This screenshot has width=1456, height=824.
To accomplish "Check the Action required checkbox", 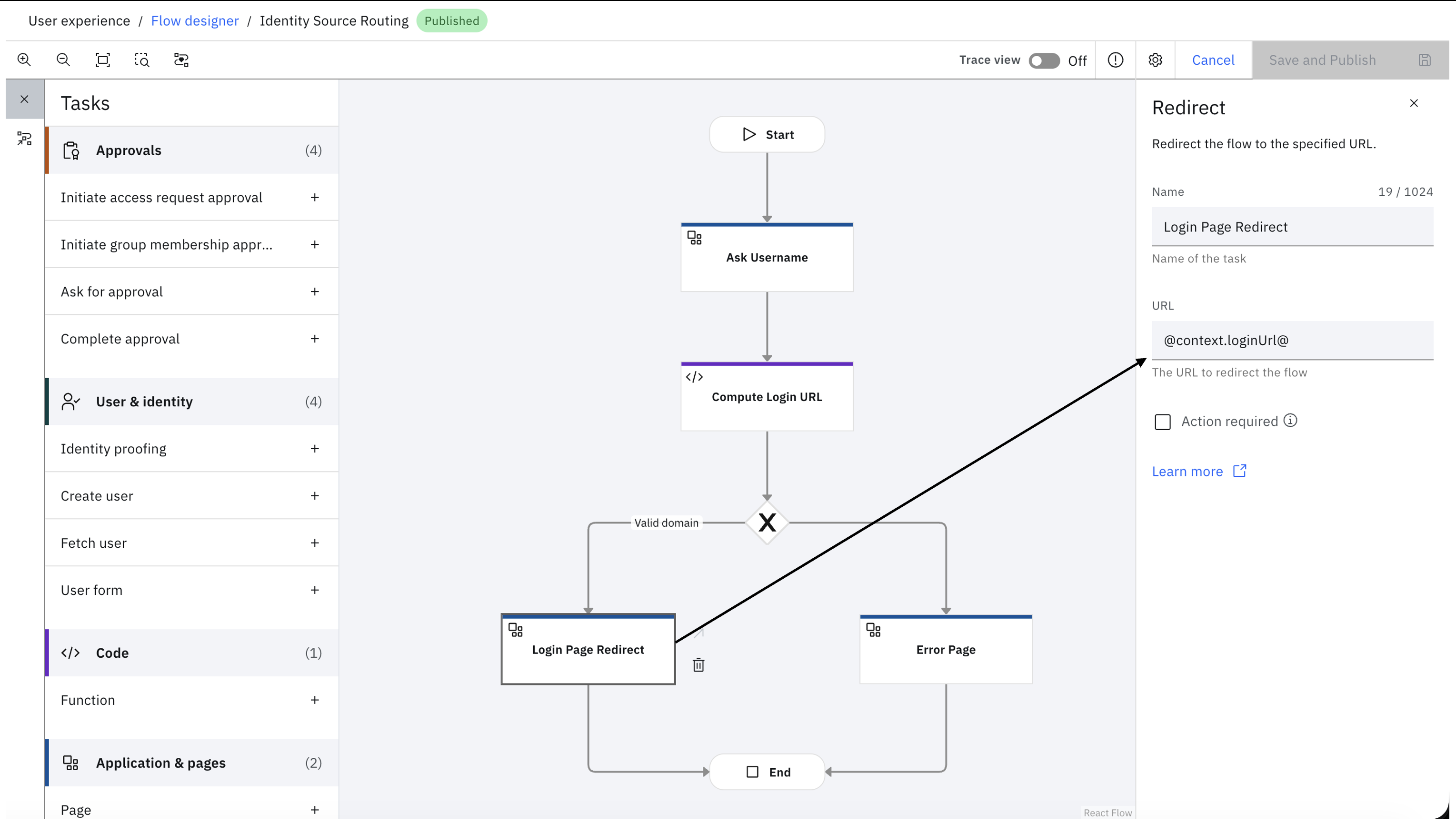I will click(1162, 422).
